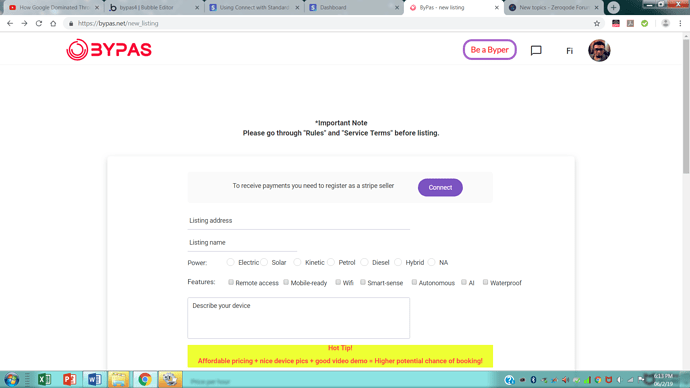Check the AI feature checkbox
Viewport: 690px width, 388px height.
coord(464,282)
